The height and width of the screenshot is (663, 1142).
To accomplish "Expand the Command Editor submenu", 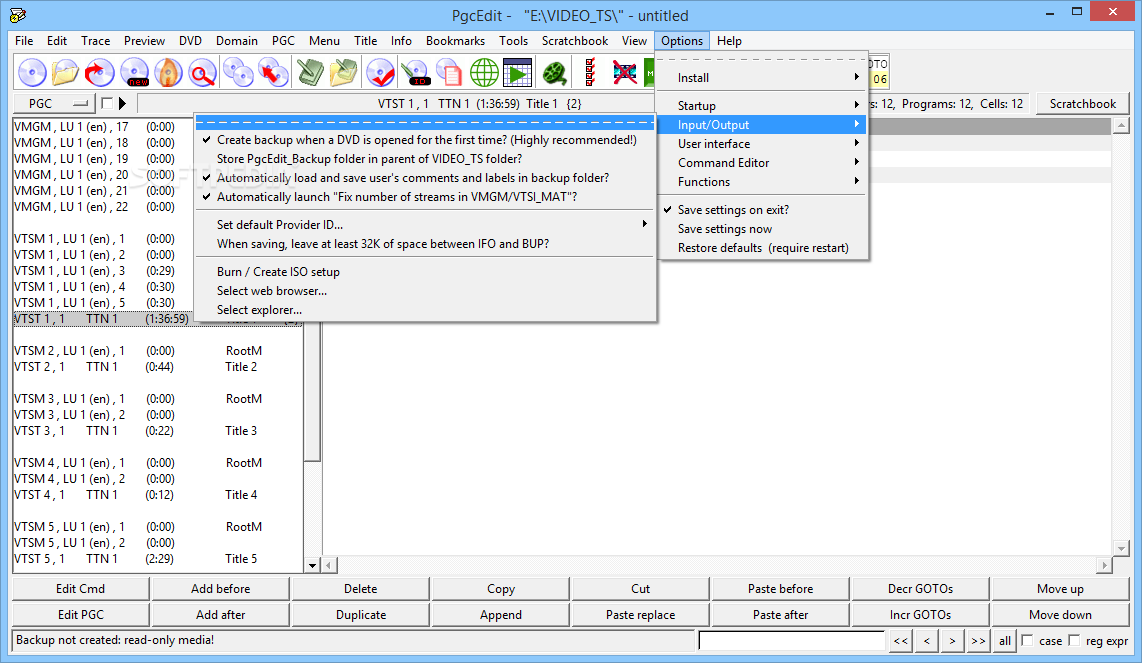I will coord(763,162).
